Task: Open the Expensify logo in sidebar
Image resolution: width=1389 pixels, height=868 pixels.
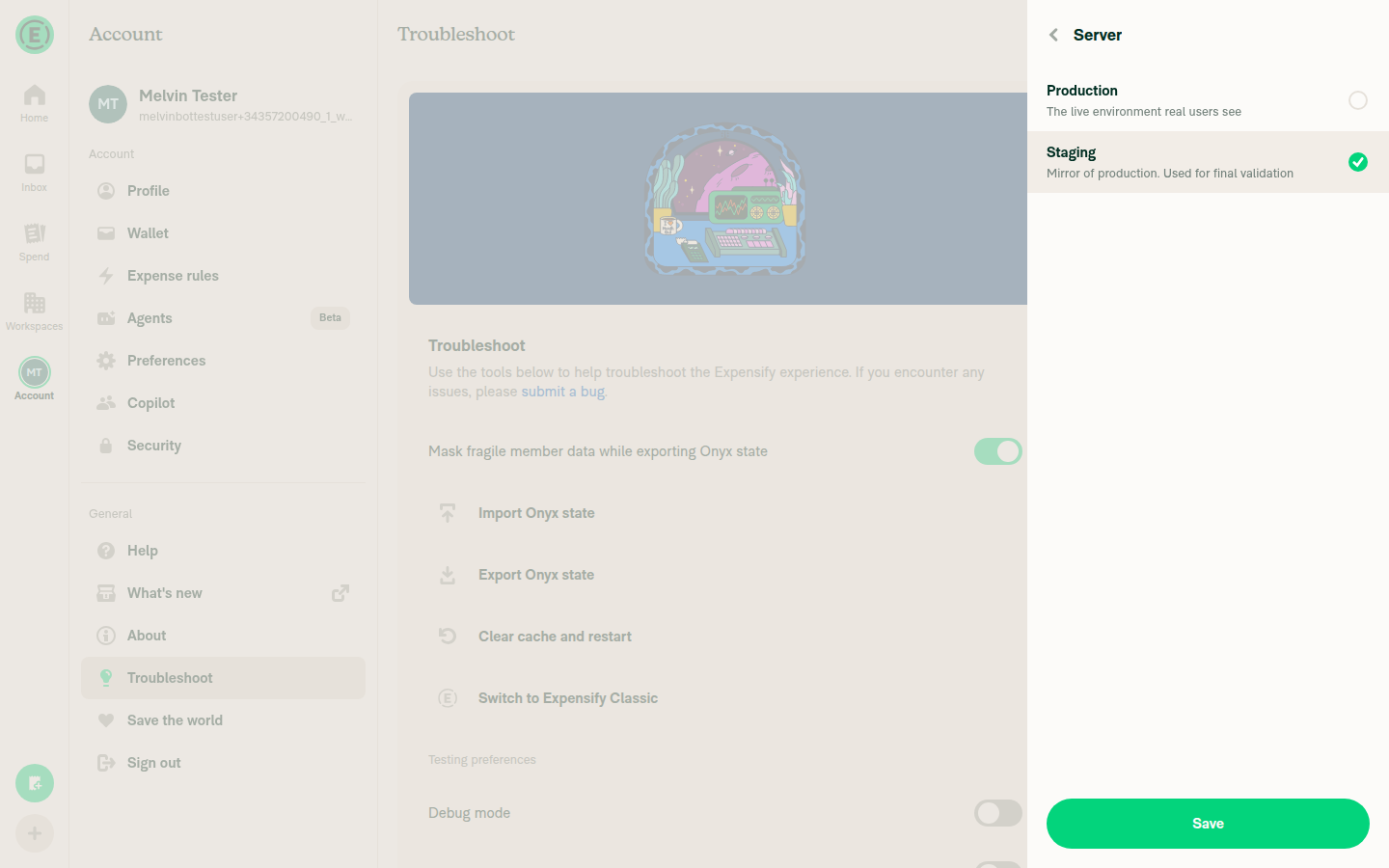Action: pos(35,35)
